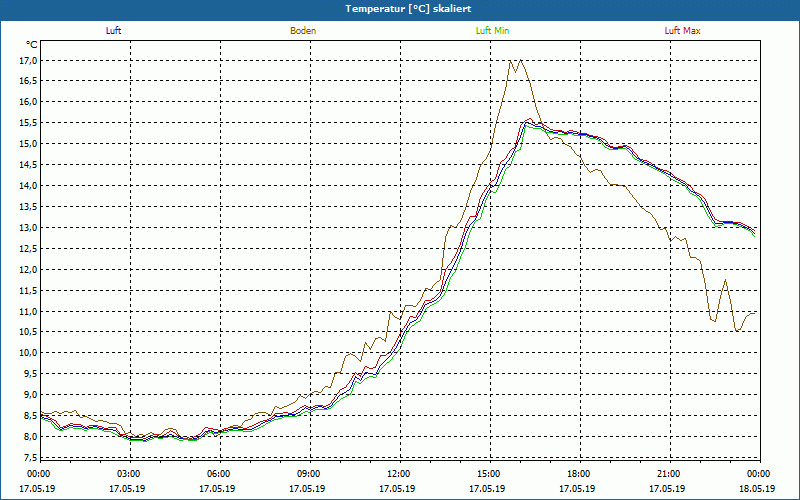
Task: Click the 8,0 y-axis value
Action: [31, 437]
